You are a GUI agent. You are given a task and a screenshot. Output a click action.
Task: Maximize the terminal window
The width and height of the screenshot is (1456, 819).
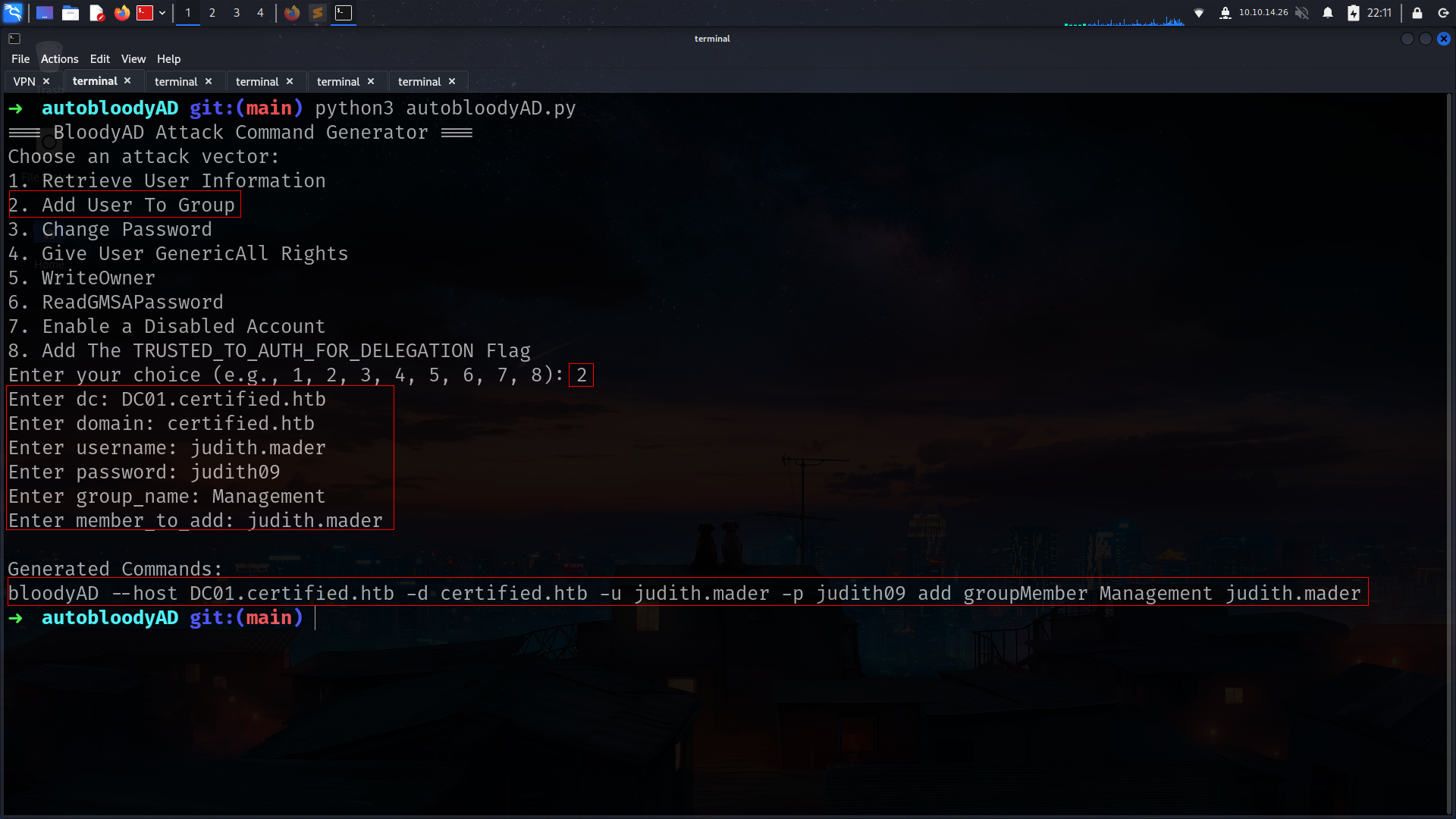coord(1426,39)
